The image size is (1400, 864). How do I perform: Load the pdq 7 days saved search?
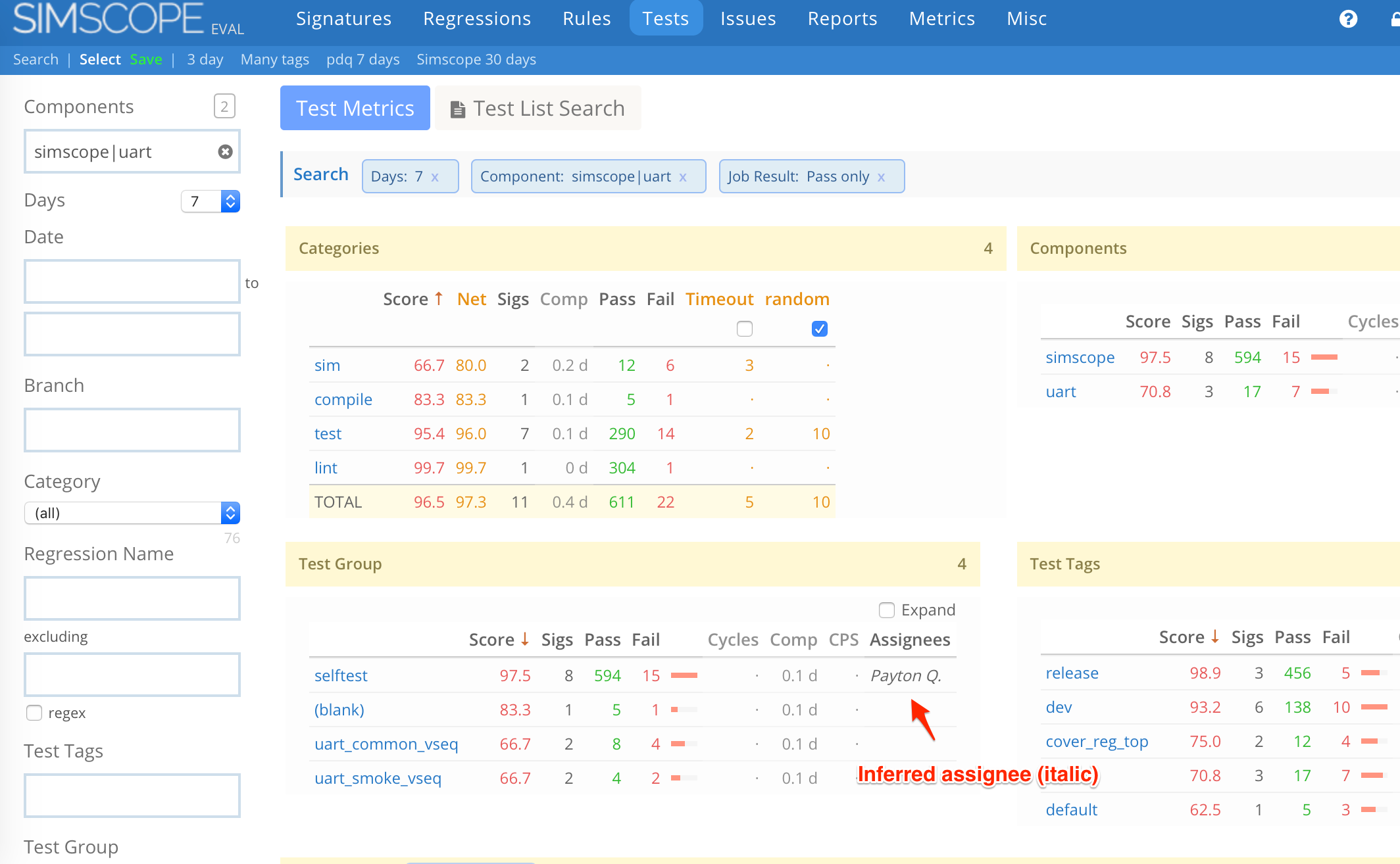[x=363, y=59]
